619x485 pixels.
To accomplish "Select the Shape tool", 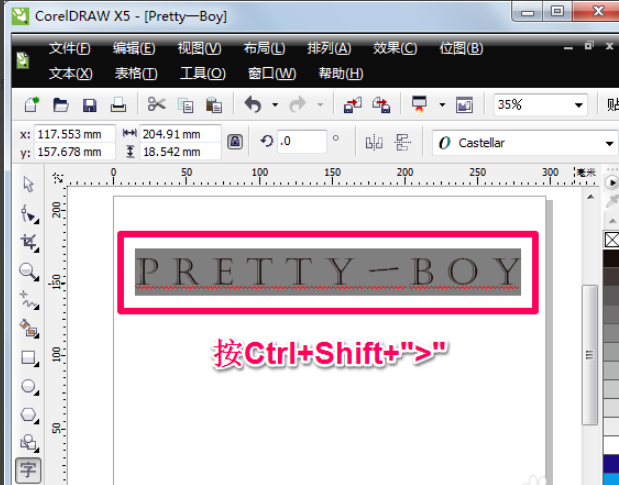I will [29, 213].
